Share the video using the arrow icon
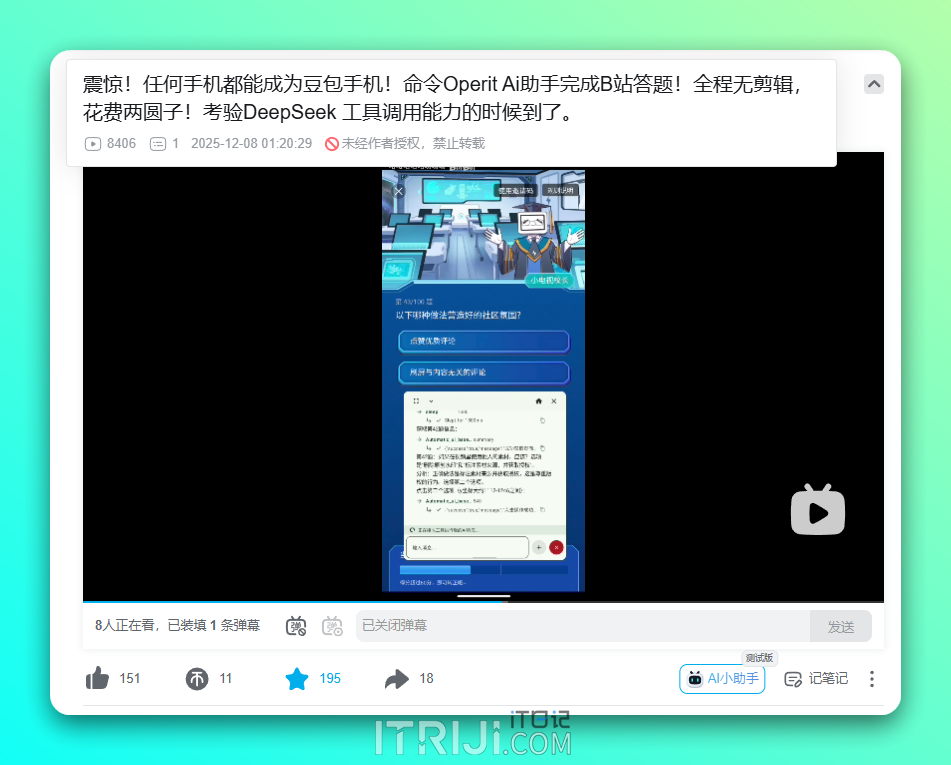This screenshot has width=951, height=765. pyautogui.click(x=396, y=678)
